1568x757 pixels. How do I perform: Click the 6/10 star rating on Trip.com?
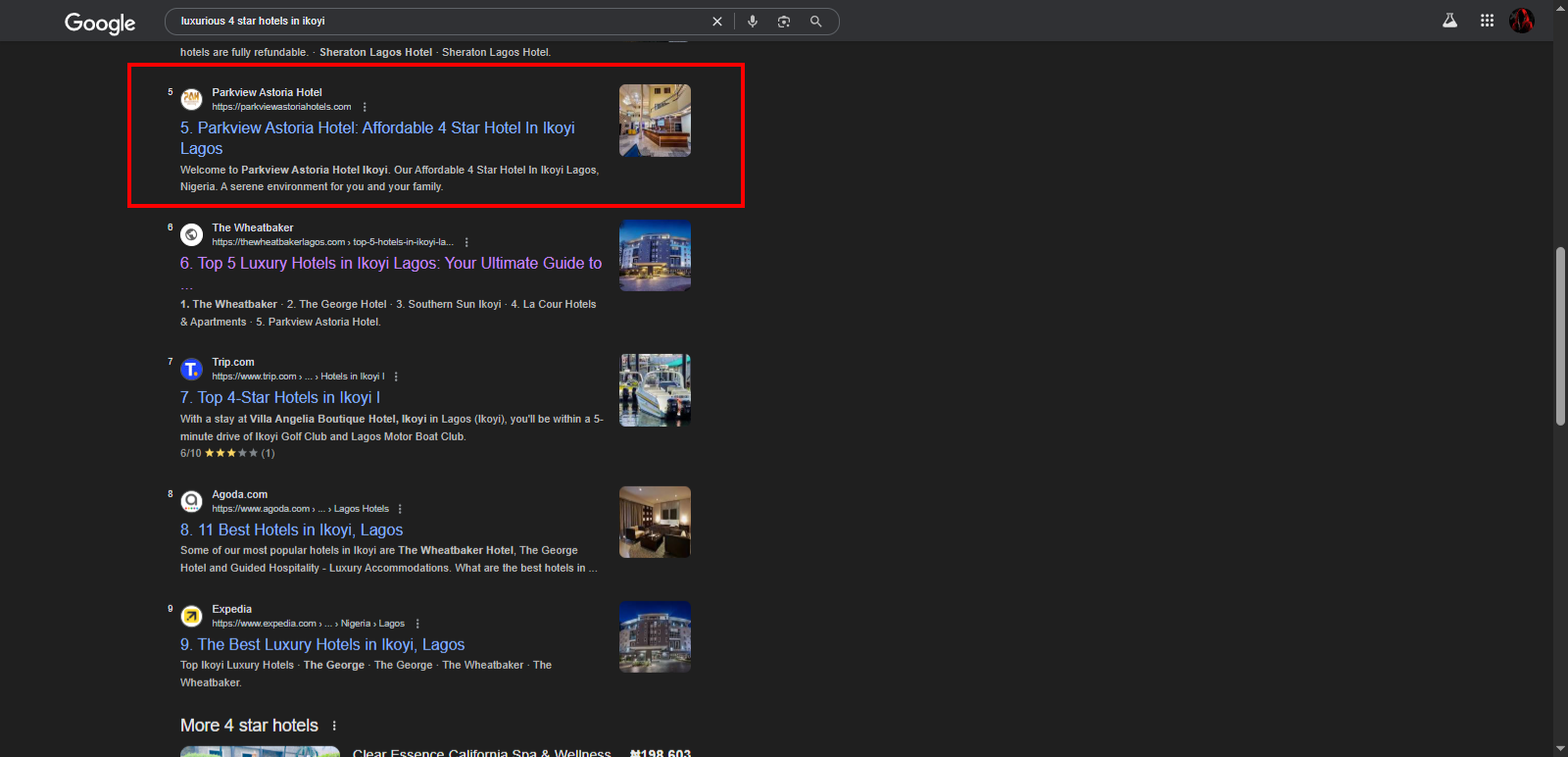pyautogui.click(x=227, y=453)
